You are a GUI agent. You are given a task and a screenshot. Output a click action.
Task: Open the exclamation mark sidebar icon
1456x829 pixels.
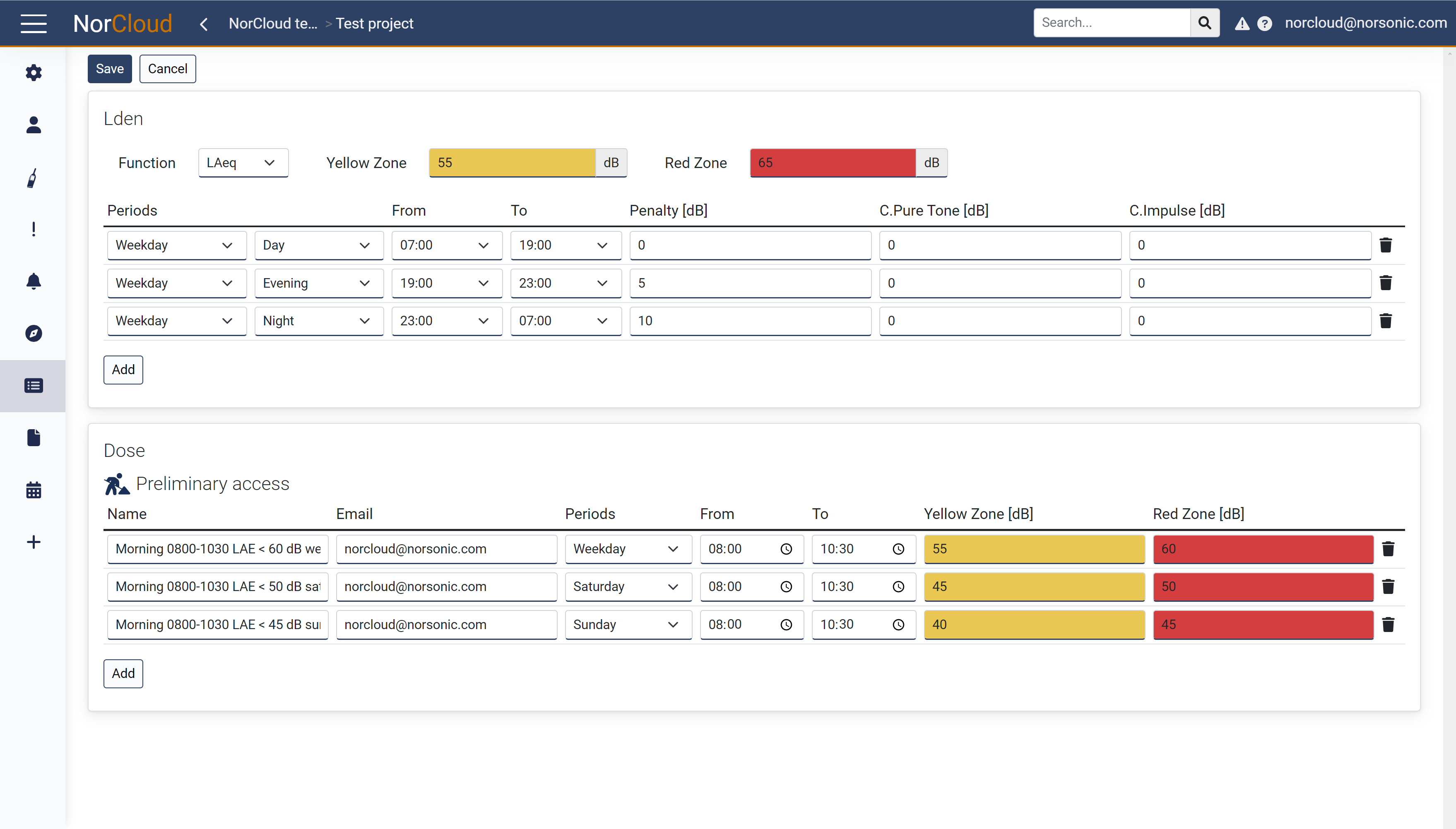pos(34,229)
